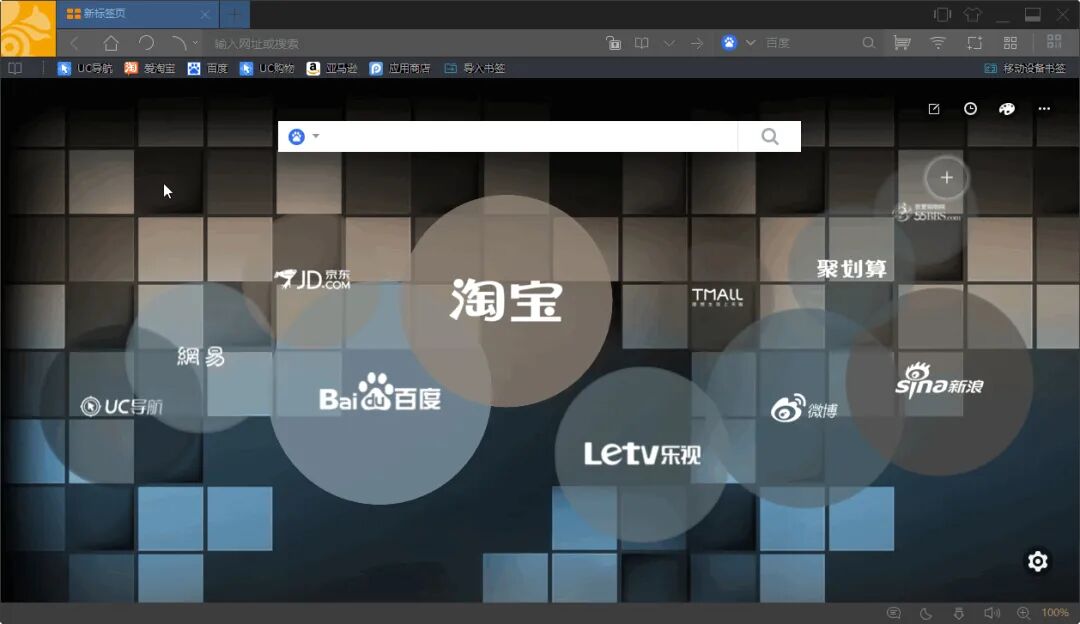This screenshot has width=1080, height=624.
Task: Open history clock icon on new tab page
Action: pos(970,108)
